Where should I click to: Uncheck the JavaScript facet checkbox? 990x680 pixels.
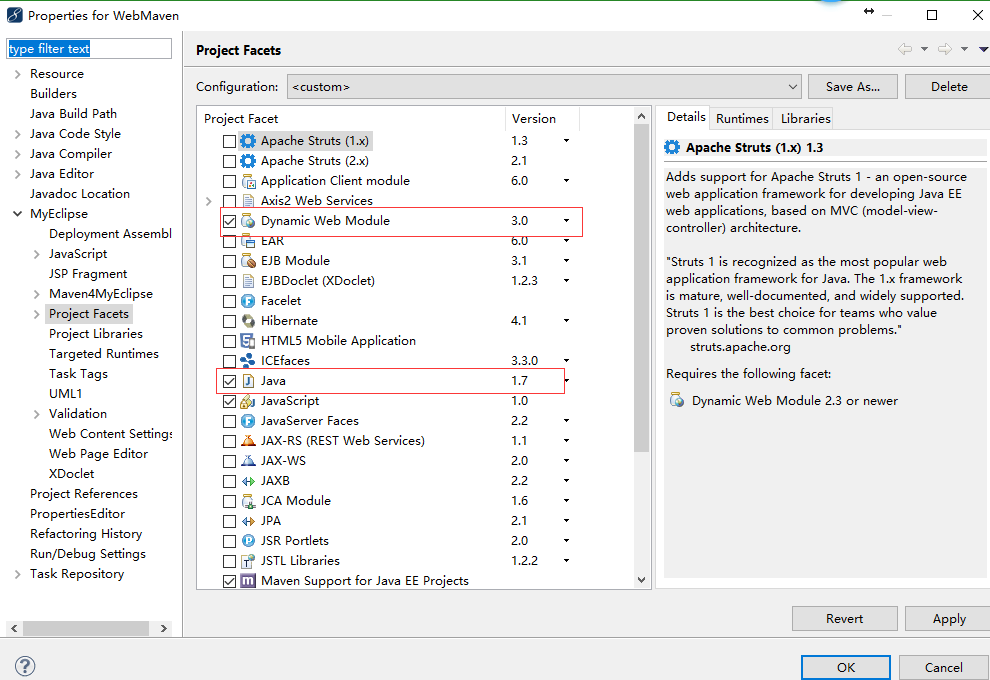tap(229, 402)
